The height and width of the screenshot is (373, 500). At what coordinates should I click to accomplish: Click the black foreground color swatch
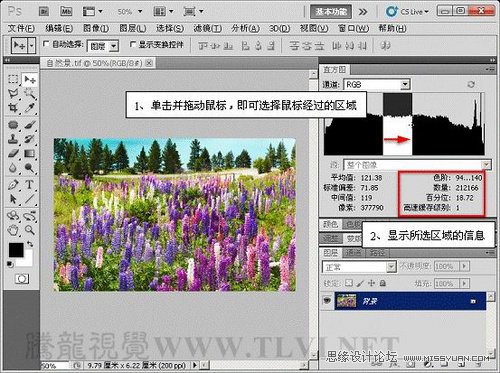click(16, 250)
